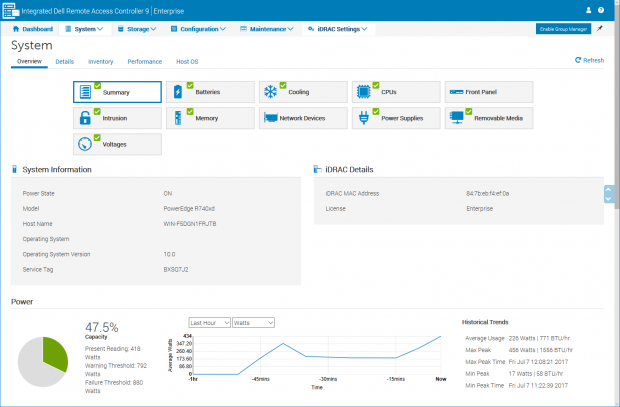The width and height of the screenshot is (620, 407).
Task: Open the Watts unit dropdown
Action: 252,323
